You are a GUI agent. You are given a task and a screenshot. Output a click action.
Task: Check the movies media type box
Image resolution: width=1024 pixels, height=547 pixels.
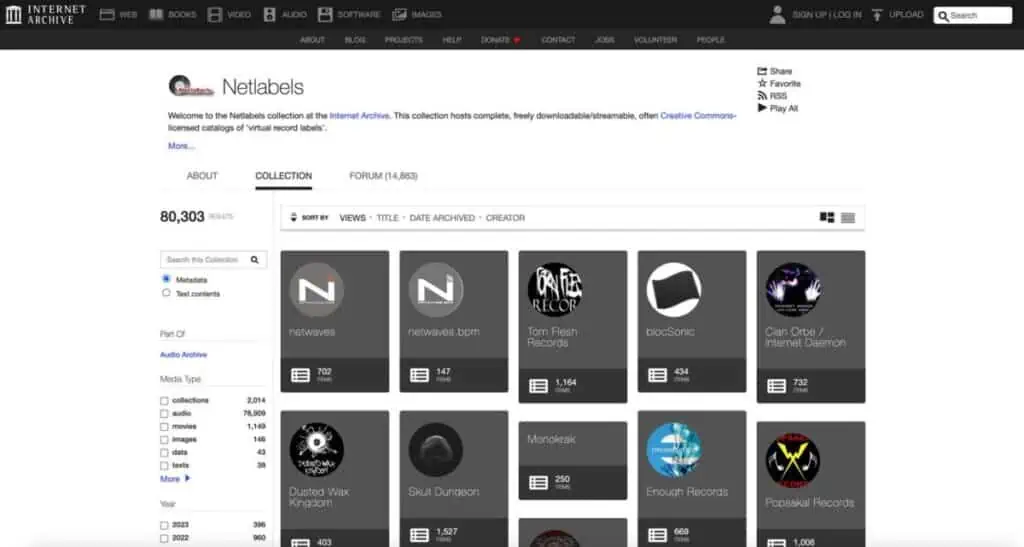click(x=164, y=427)
